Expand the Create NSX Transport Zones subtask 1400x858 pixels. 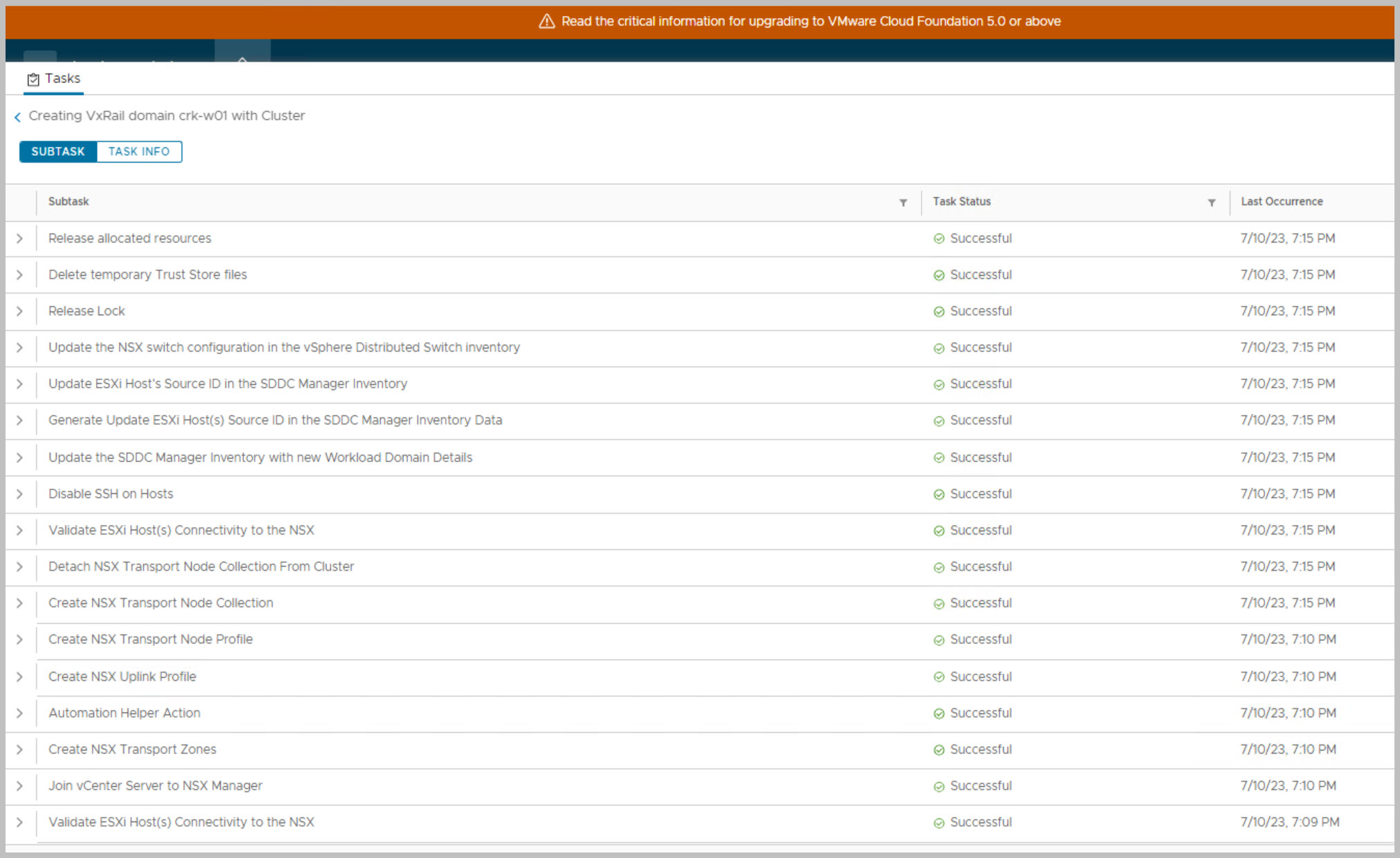[x=19, y=749]
